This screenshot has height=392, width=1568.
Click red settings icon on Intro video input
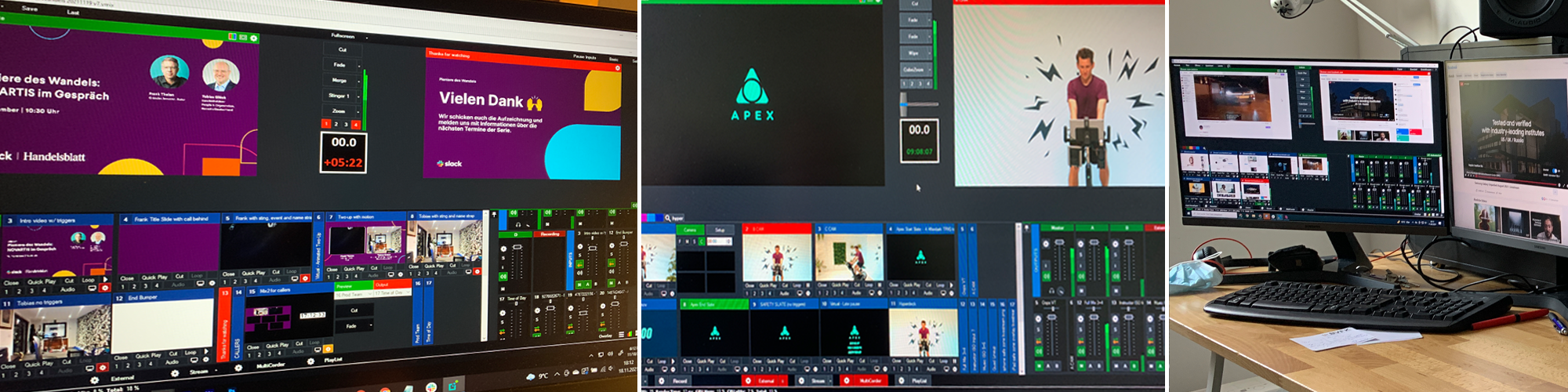pyautogui.click(x=105, y=288)
